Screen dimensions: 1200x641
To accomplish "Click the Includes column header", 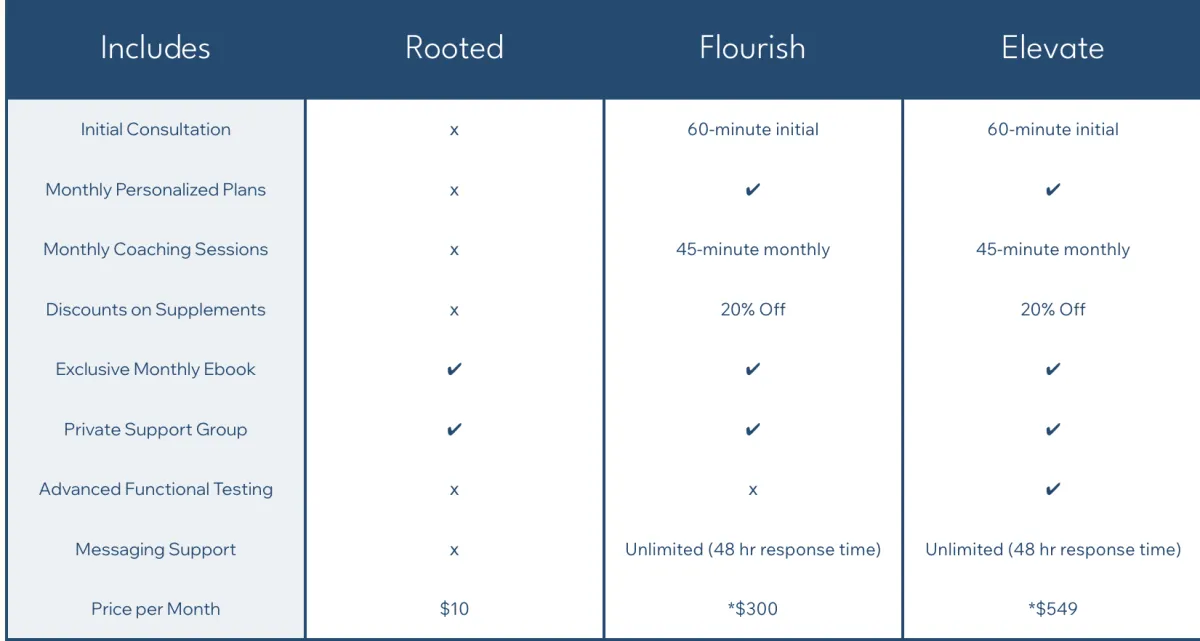I will [155, 48].
